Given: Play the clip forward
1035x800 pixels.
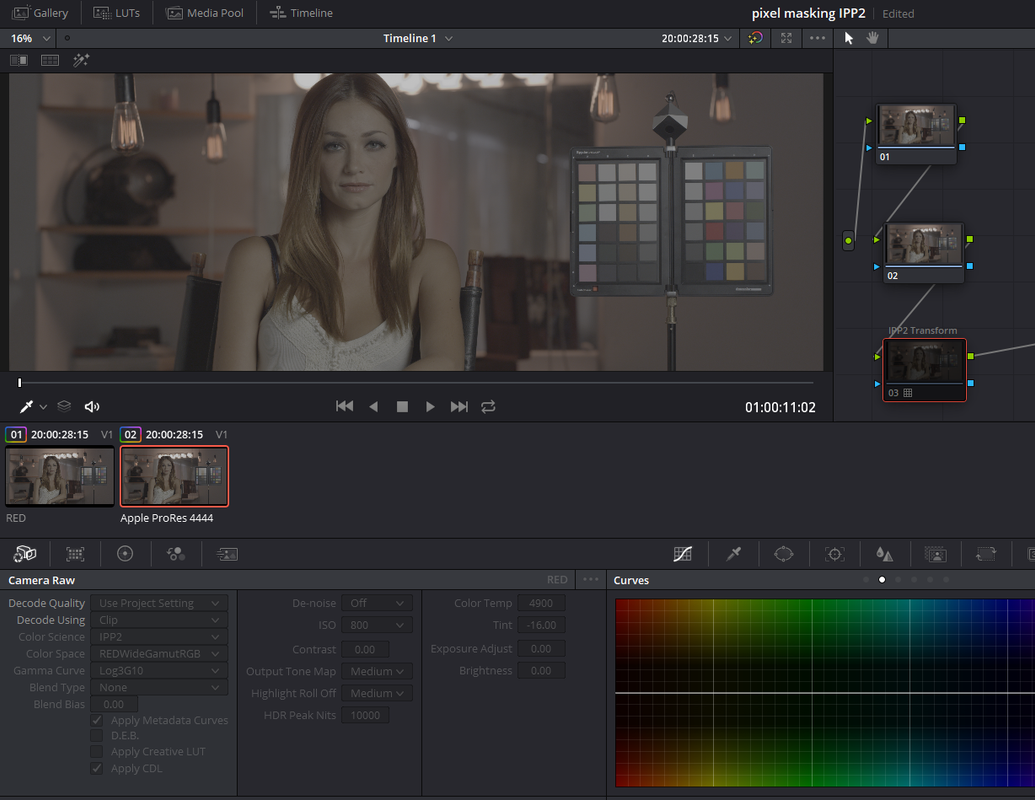Looking at the screenshot, I should click(x=430, y=407).
